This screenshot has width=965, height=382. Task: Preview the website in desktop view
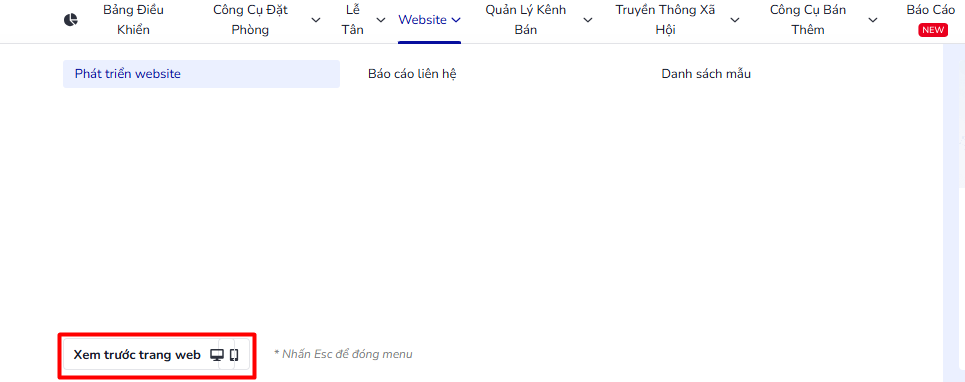216,355
